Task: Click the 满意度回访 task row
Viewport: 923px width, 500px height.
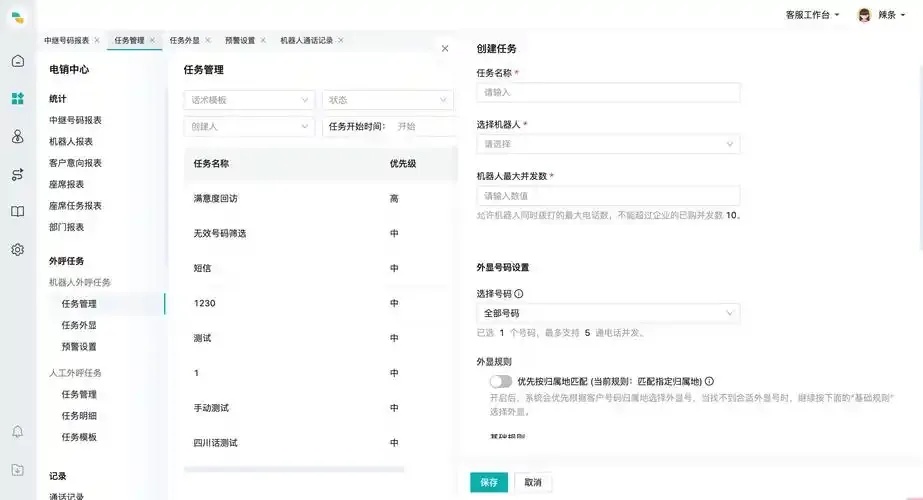Action: [320, 198]
